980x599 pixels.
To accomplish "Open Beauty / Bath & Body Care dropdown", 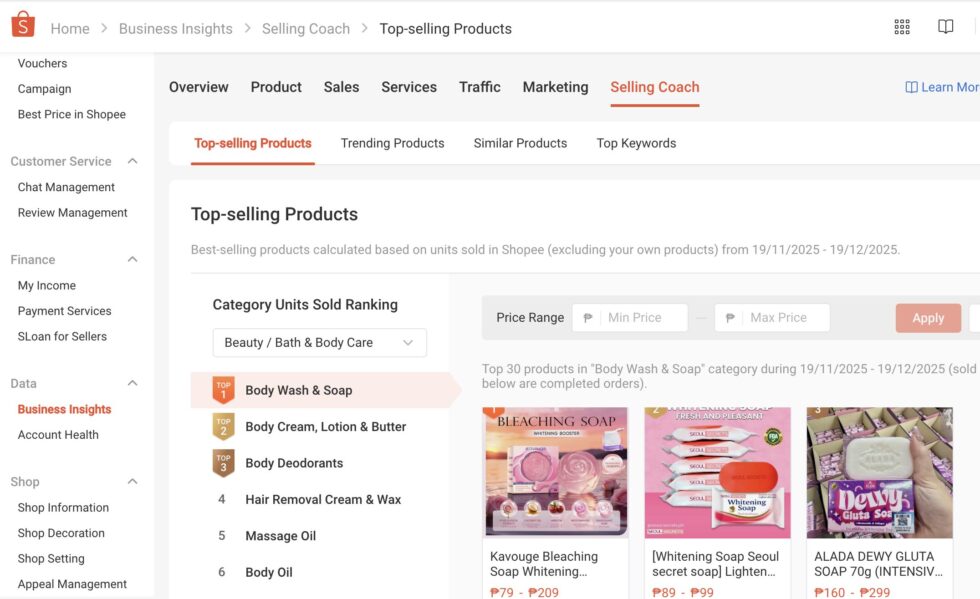I will (319, 343).
